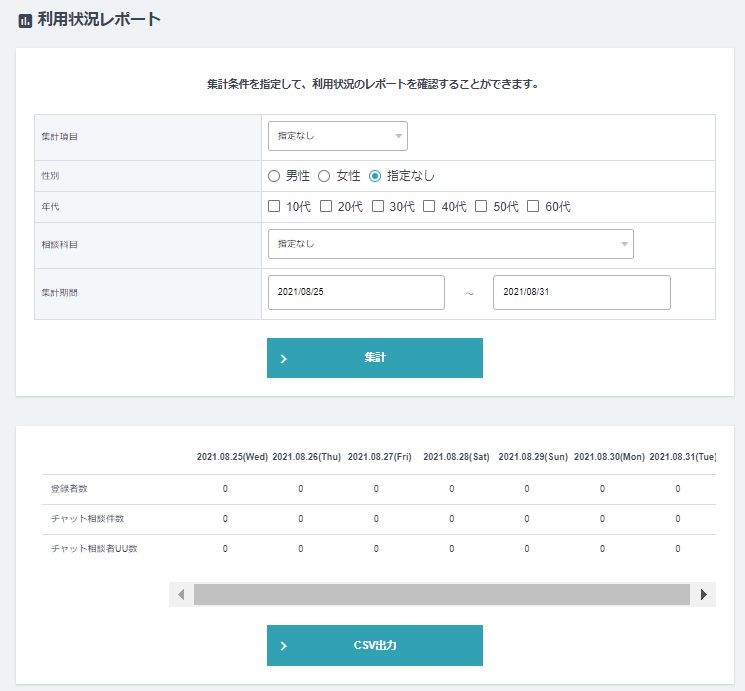745x691 pixels.
Task: Check the 50代 age checkbox
Action: pos(481,207)
